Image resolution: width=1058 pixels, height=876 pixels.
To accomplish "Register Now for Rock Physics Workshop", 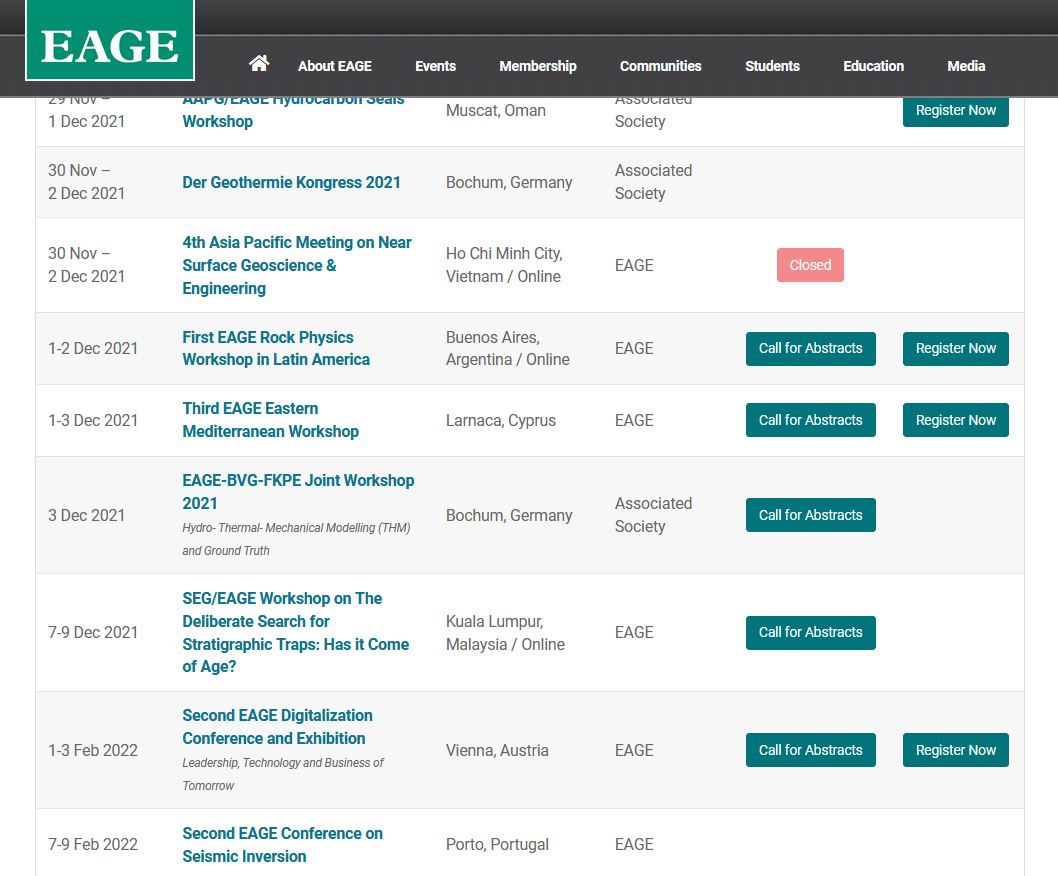I will coord(955,348).
